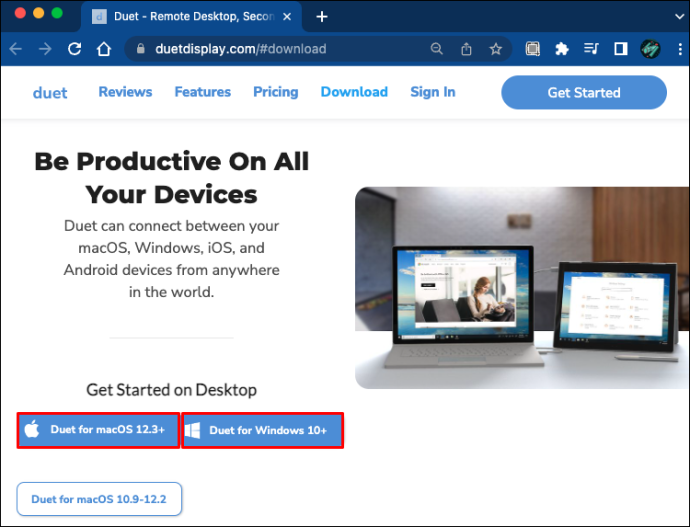Close the Duet Remote Desktop tab

[287, 17]
